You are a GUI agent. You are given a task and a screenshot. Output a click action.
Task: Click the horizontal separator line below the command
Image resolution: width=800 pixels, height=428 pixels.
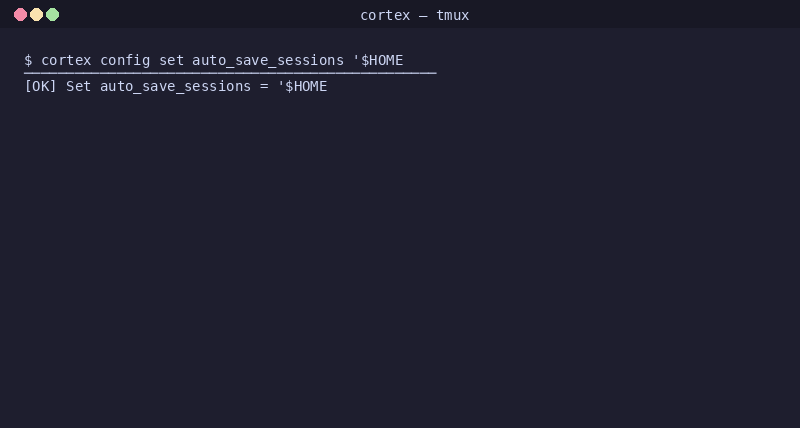[x=230, y=73]
